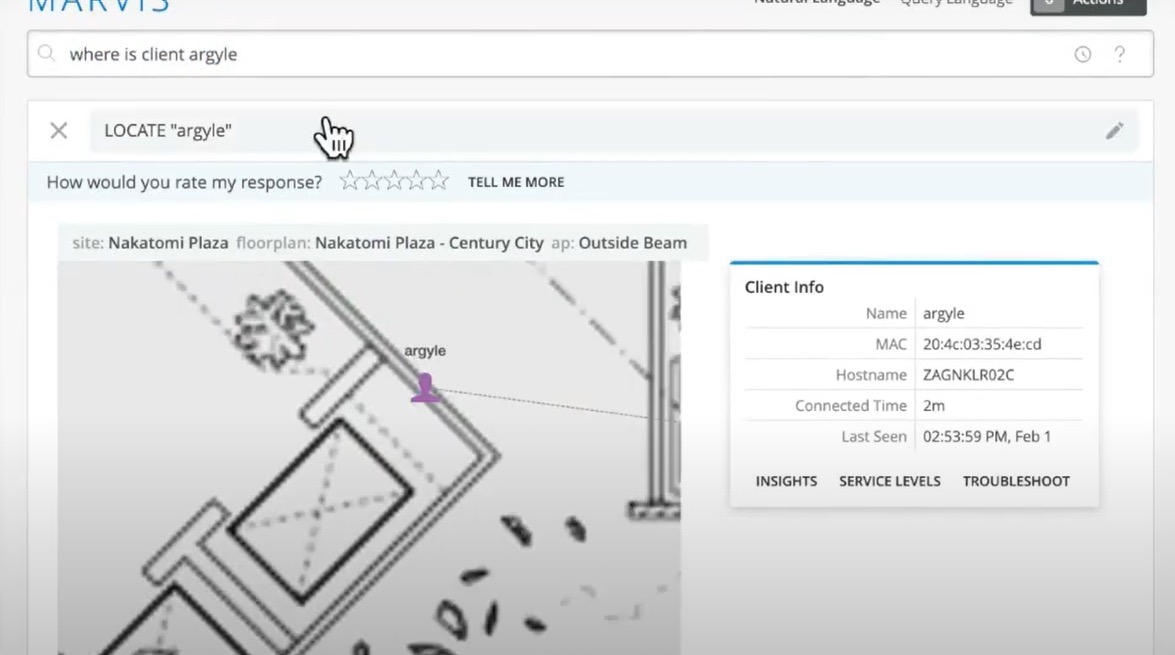Click the question mark help icon
Image resolution: width=1175 pixels, height=655 pixels.
pyautogui.click(x=1120, y=55)
